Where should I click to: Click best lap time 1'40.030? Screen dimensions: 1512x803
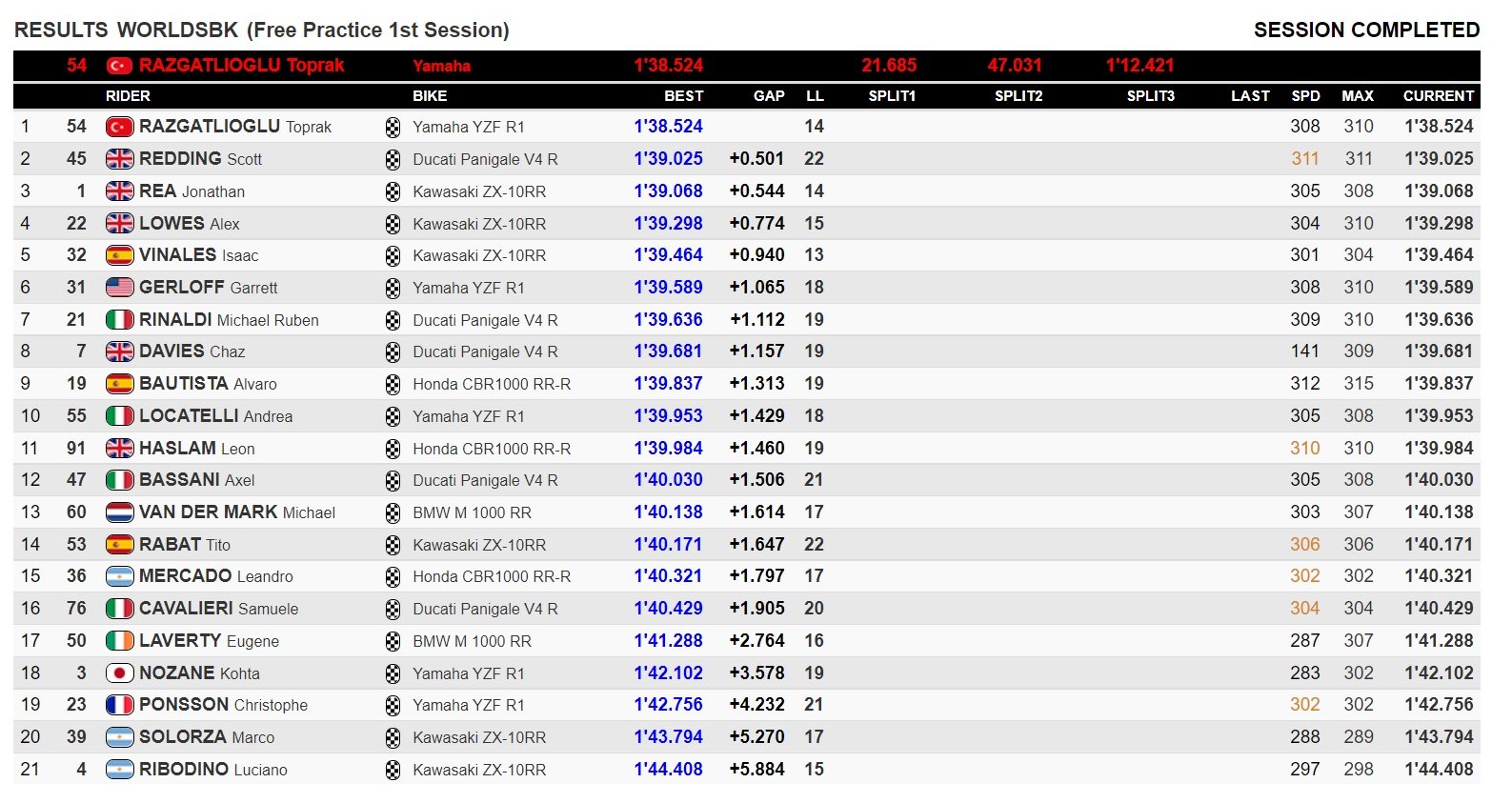tap(668, 480)
